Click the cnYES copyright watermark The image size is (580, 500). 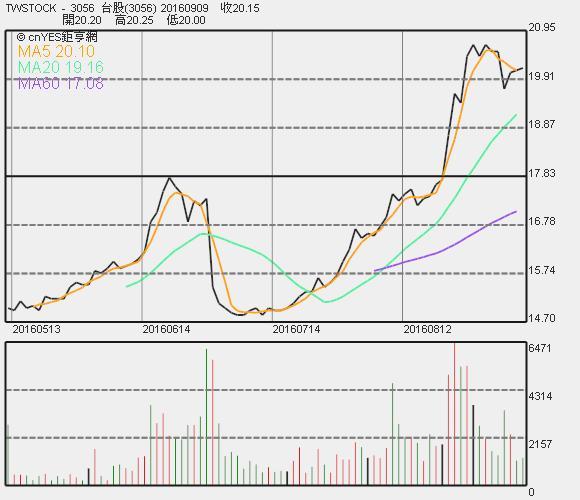(57, 37)
